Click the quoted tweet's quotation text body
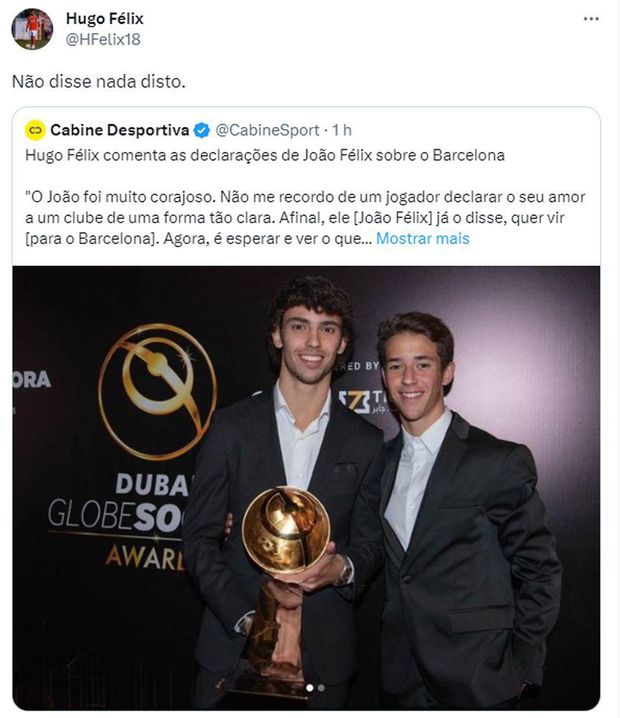This screenshot has width=620, height=718. [x=305, y=218]
